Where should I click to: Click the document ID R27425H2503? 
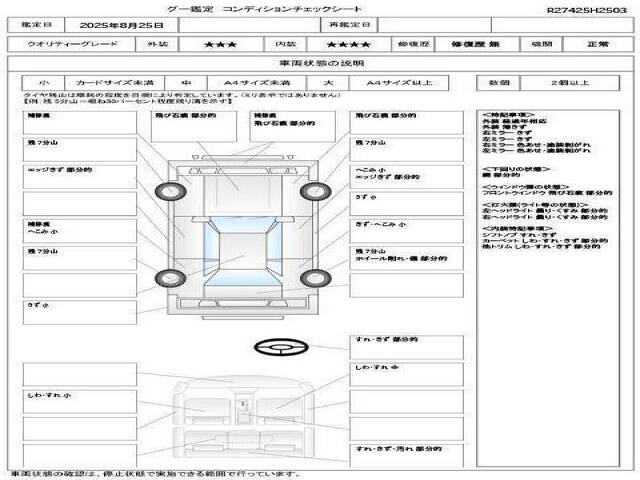[x=587, y=9]
